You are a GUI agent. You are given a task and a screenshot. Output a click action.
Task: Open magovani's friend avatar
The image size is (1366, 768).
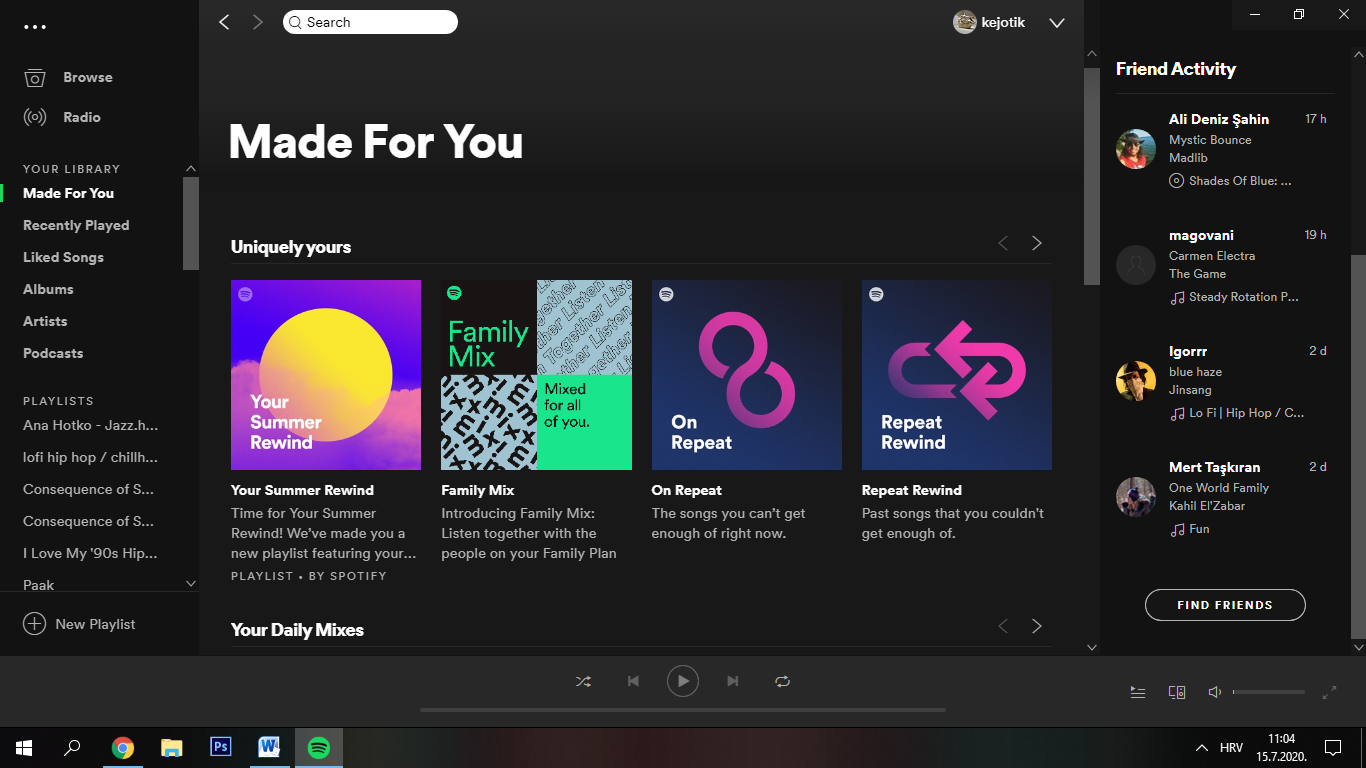point(1136,265)
